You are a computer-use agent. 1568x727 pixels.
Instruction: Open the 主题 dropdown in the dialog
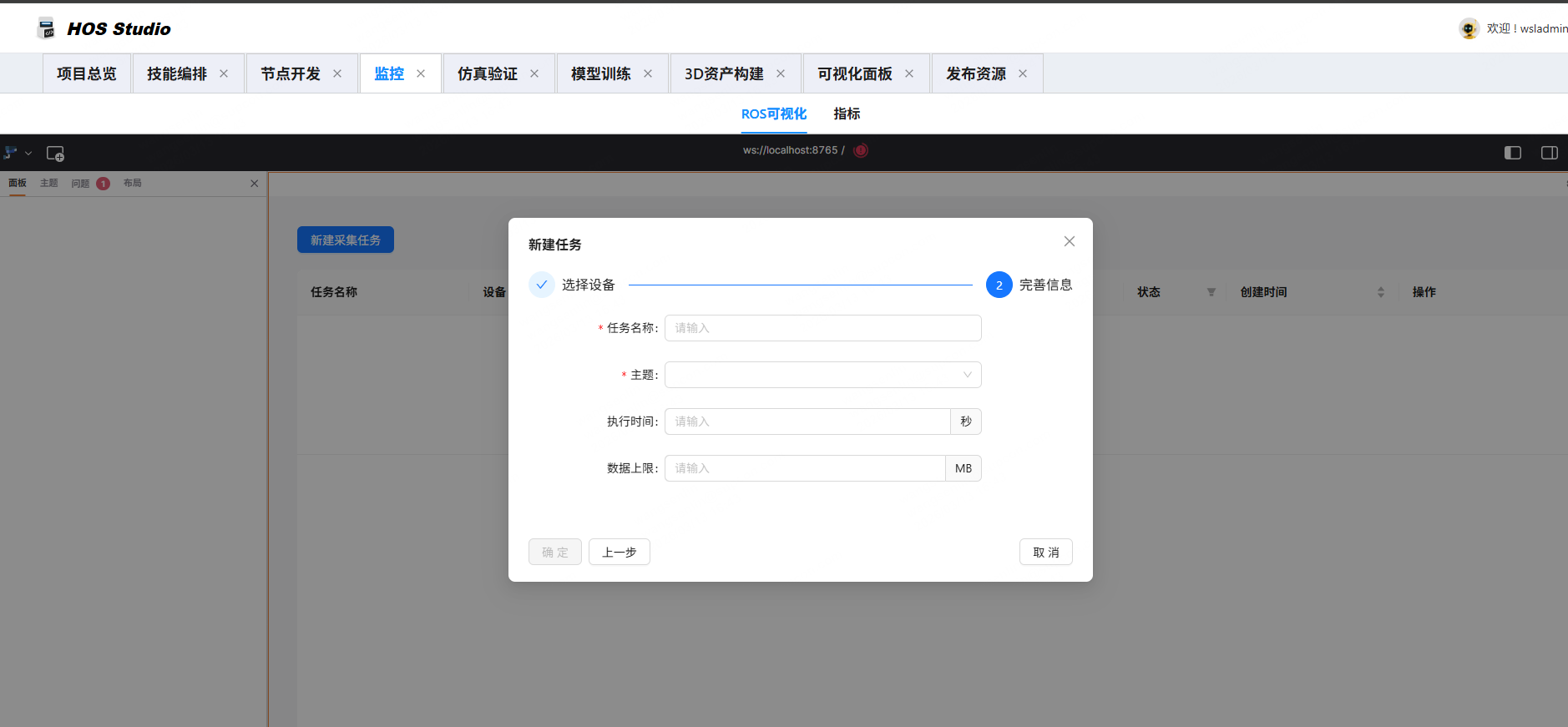point(823,375)
